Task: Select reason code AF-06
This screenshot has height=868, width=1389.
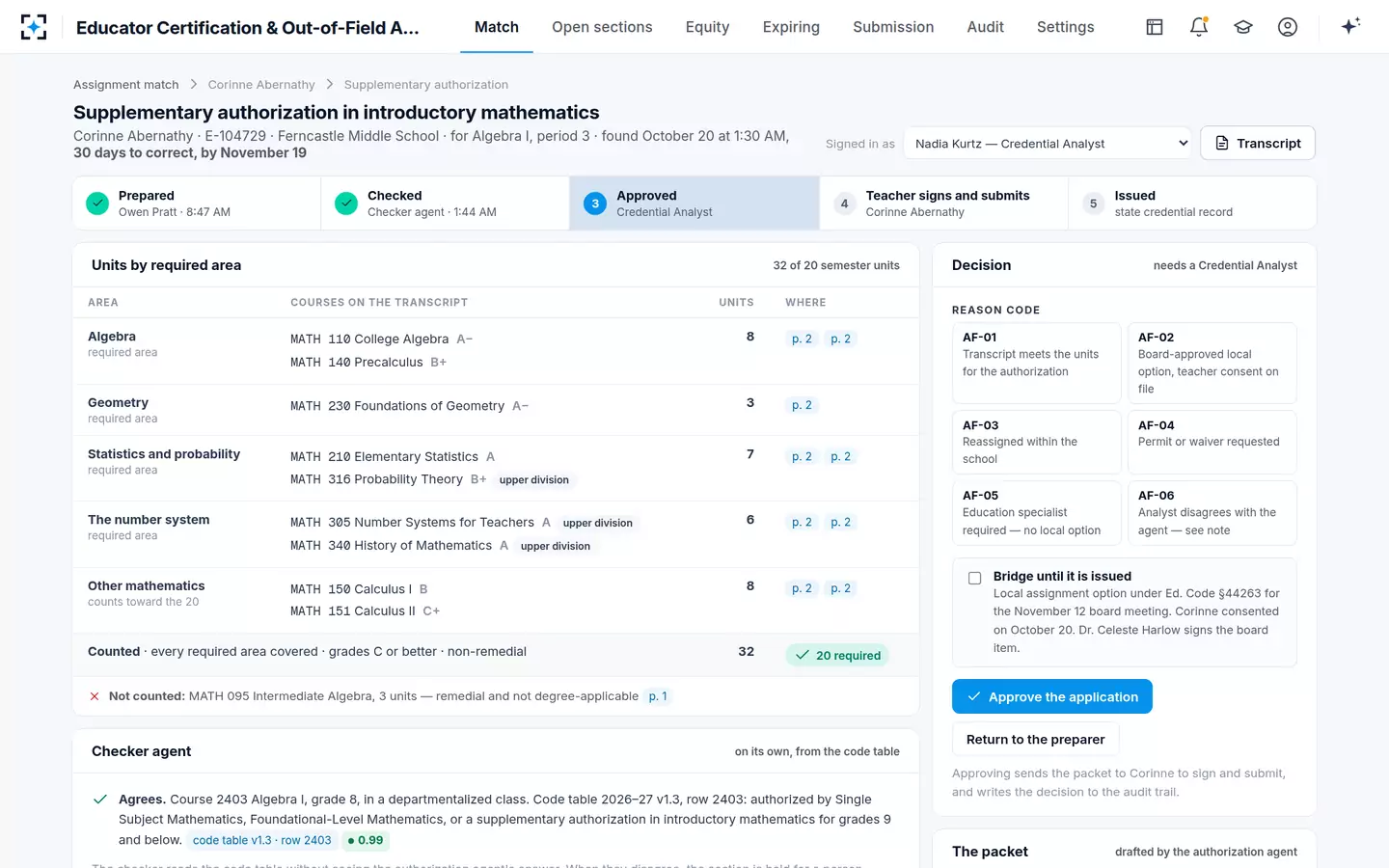Action: pos(1212,513)
